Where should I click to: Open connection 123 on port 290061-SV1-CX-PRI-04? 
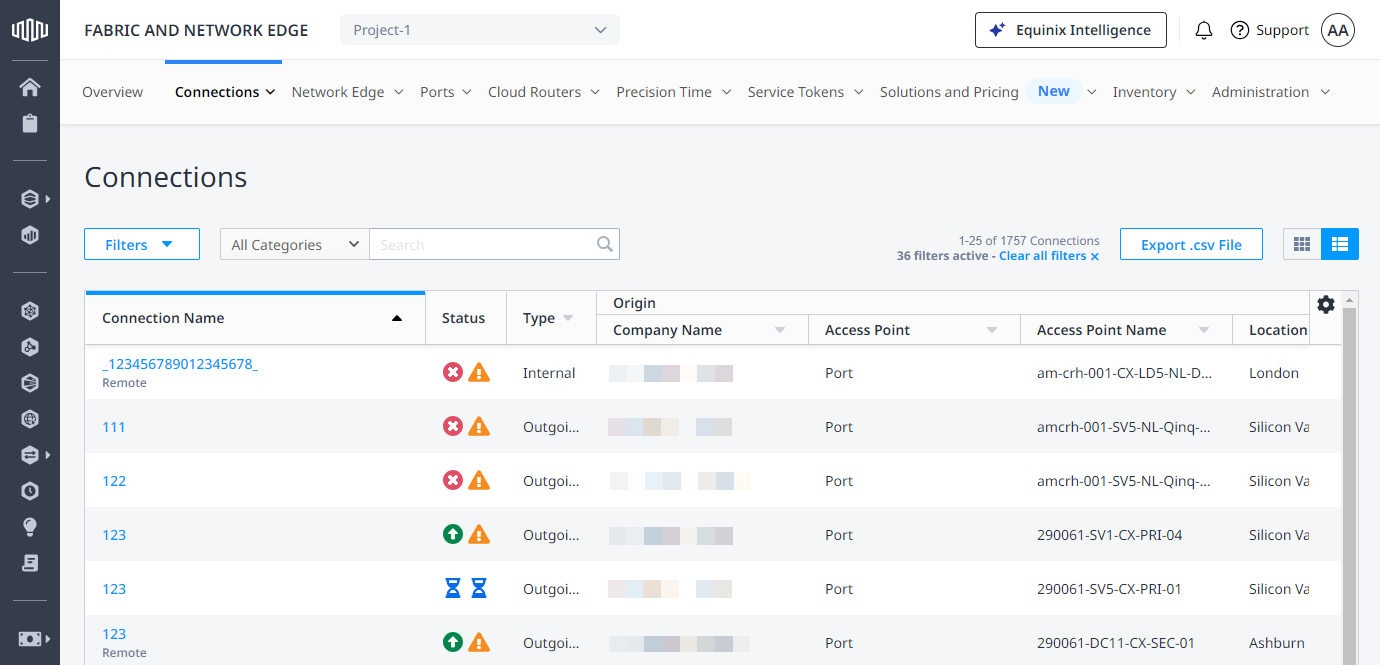coord(114,535)
